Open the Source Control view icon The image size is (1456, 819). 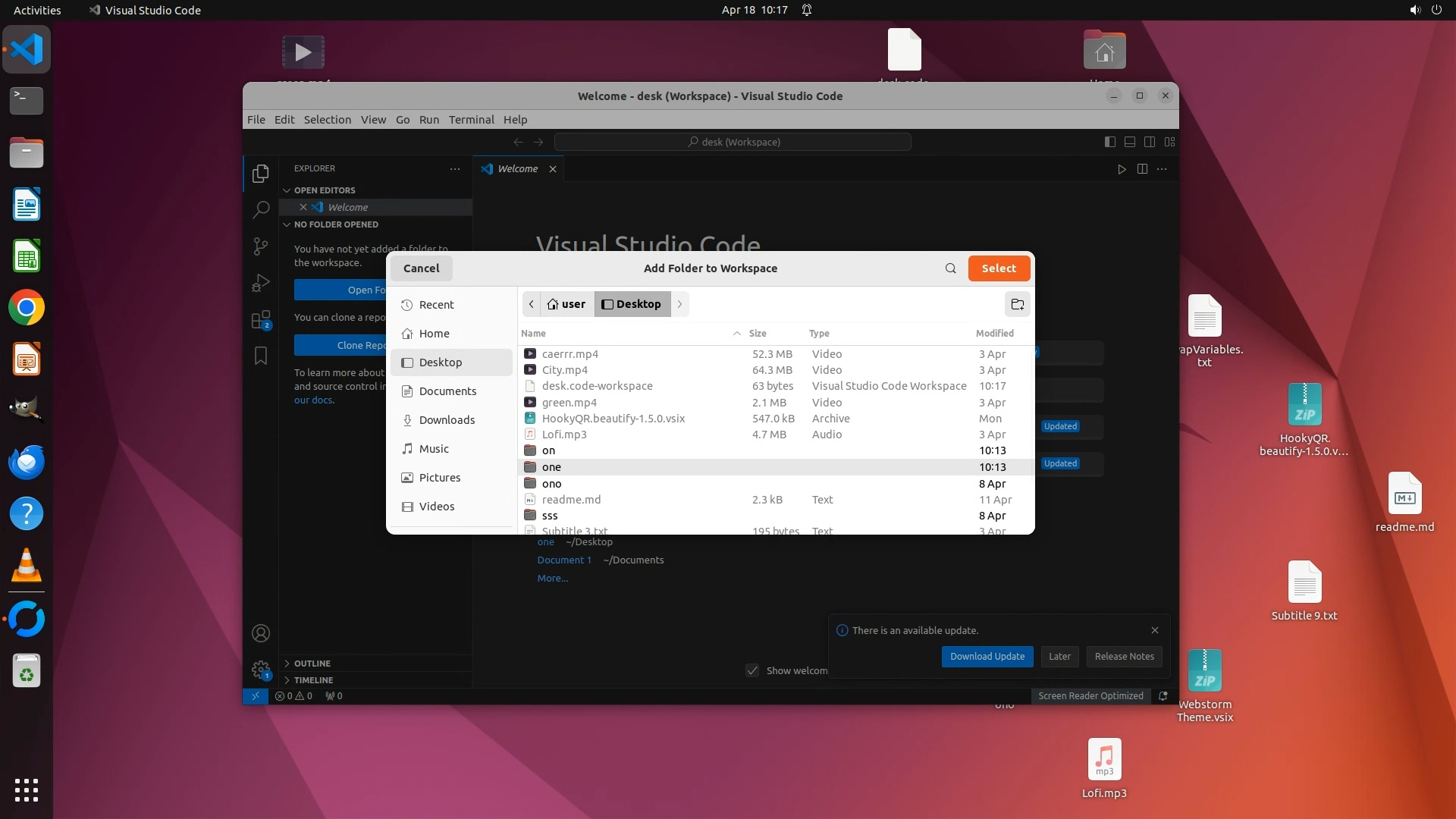point(261,246)
